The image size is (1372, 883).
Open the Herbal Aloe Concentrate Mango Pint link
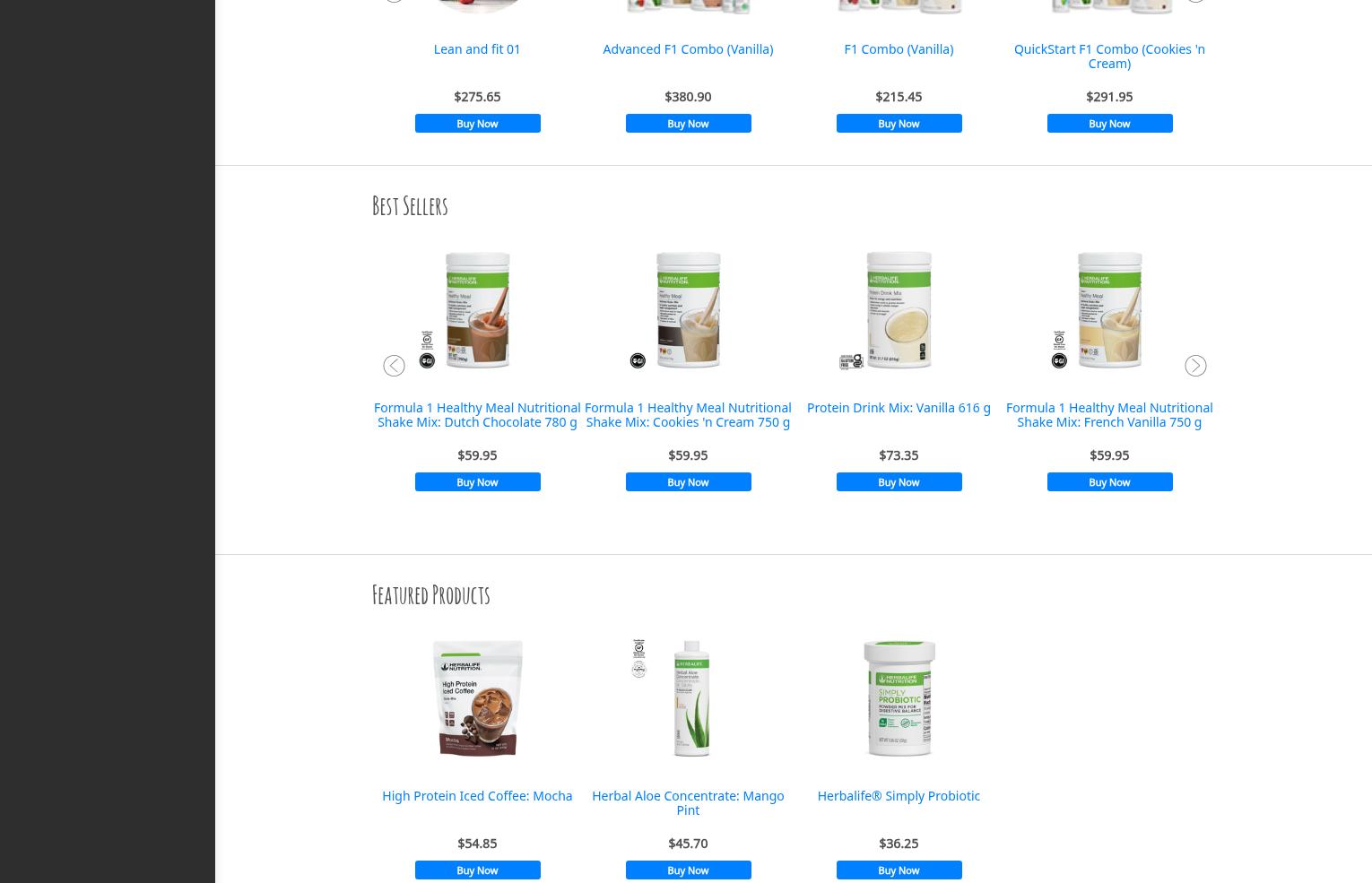(x=688, y=803)
